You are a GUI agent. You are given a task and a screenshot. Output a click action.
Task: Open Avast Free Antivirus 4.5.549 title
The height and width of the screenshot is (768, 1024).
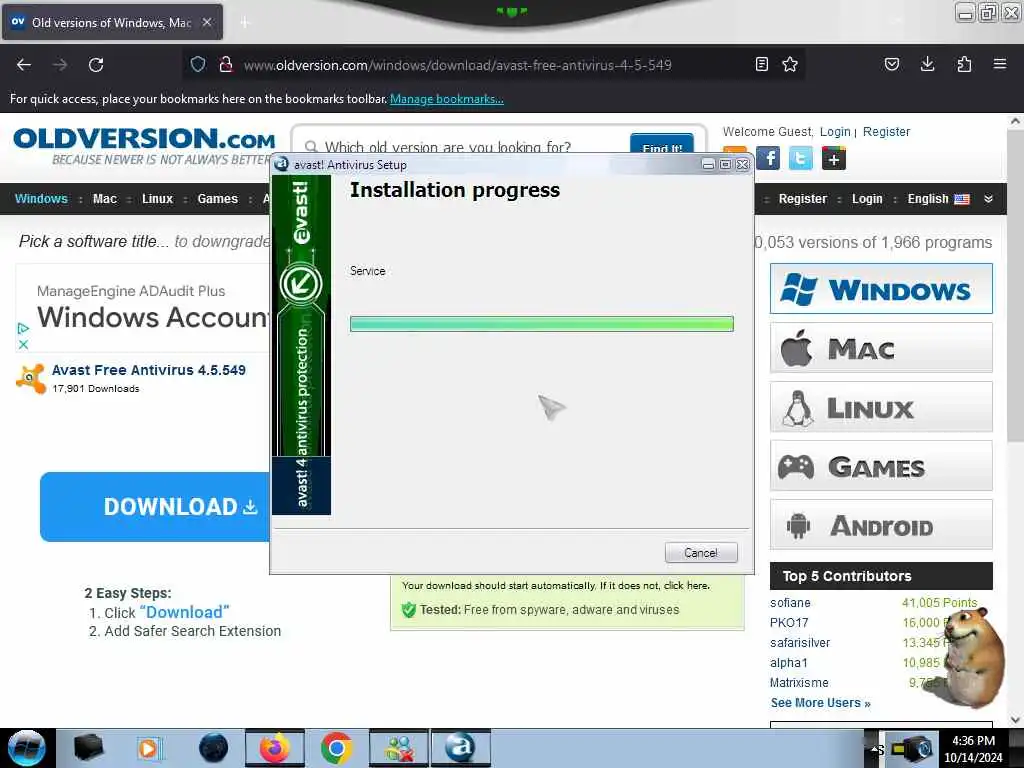(149, 370)
